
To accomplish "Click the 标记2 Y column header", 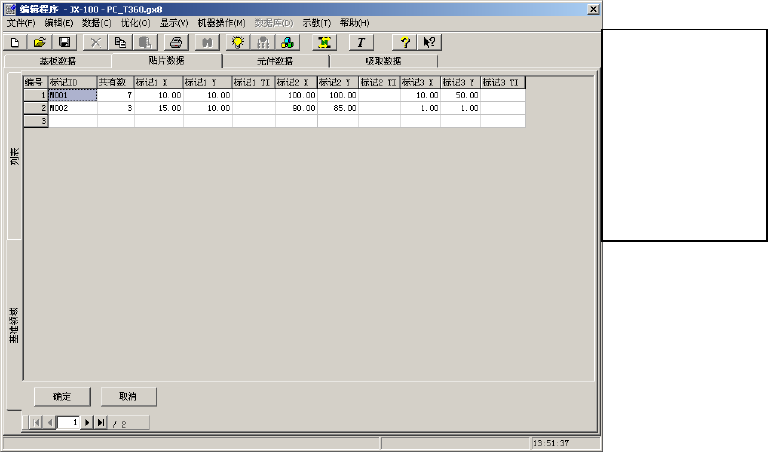I will [338, 82].
